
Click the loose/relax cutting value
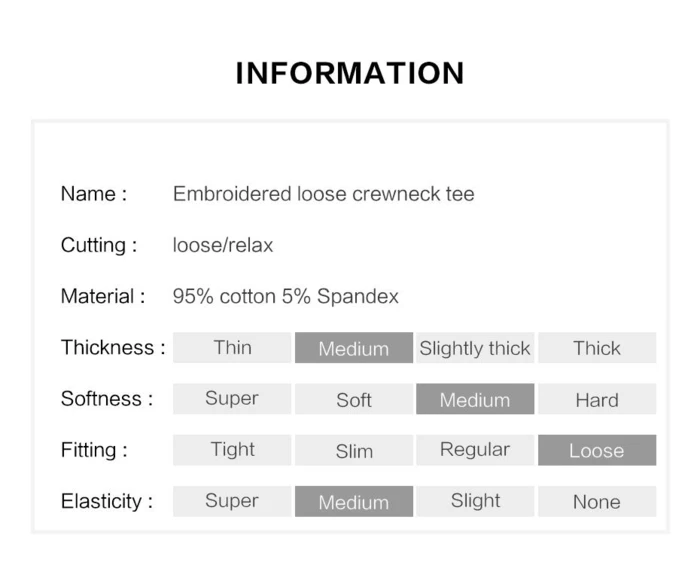[223, 245]
